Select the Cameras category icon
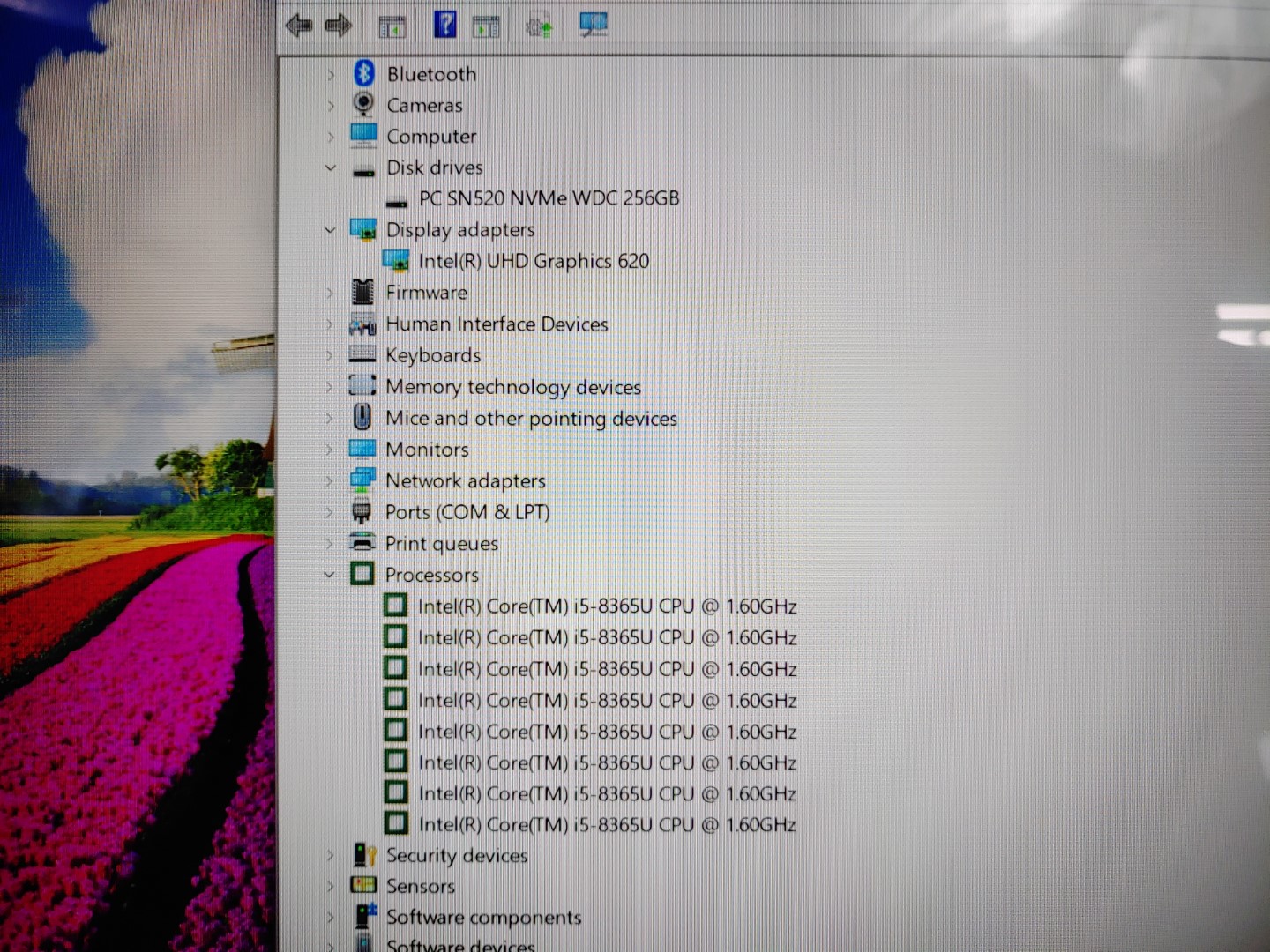The height and width of the screenshot is (952, 1270). pos(362,104)
